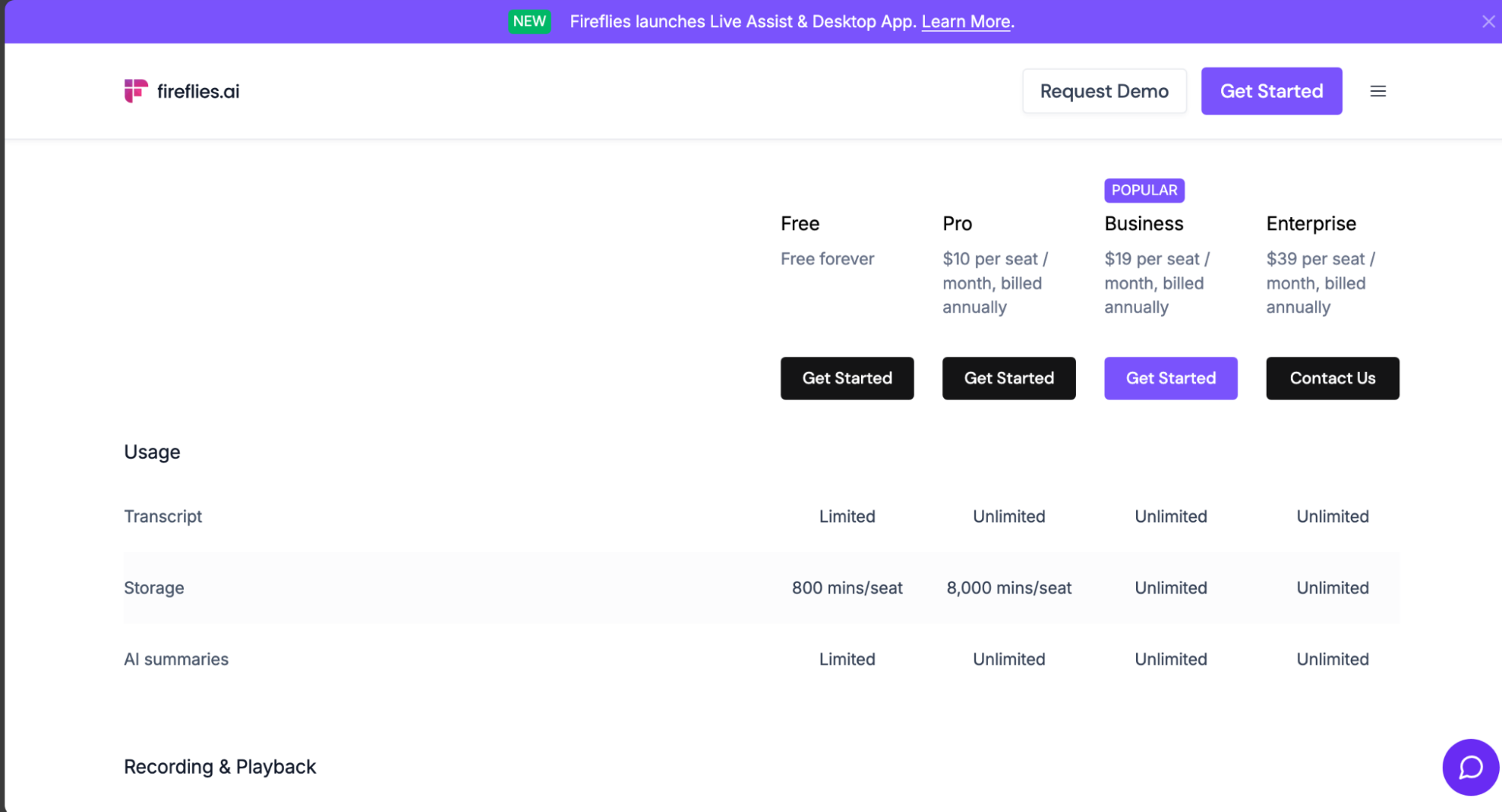Click the POPULAR badge above Business

point(1144,191)
